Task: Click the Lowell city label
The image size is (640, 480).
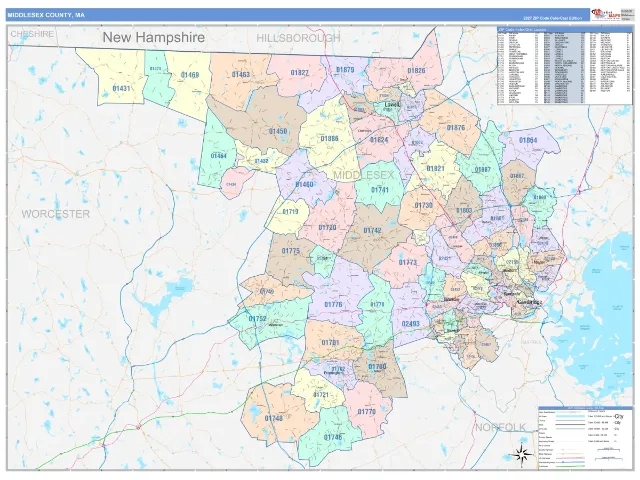Action: click(393, 105)
